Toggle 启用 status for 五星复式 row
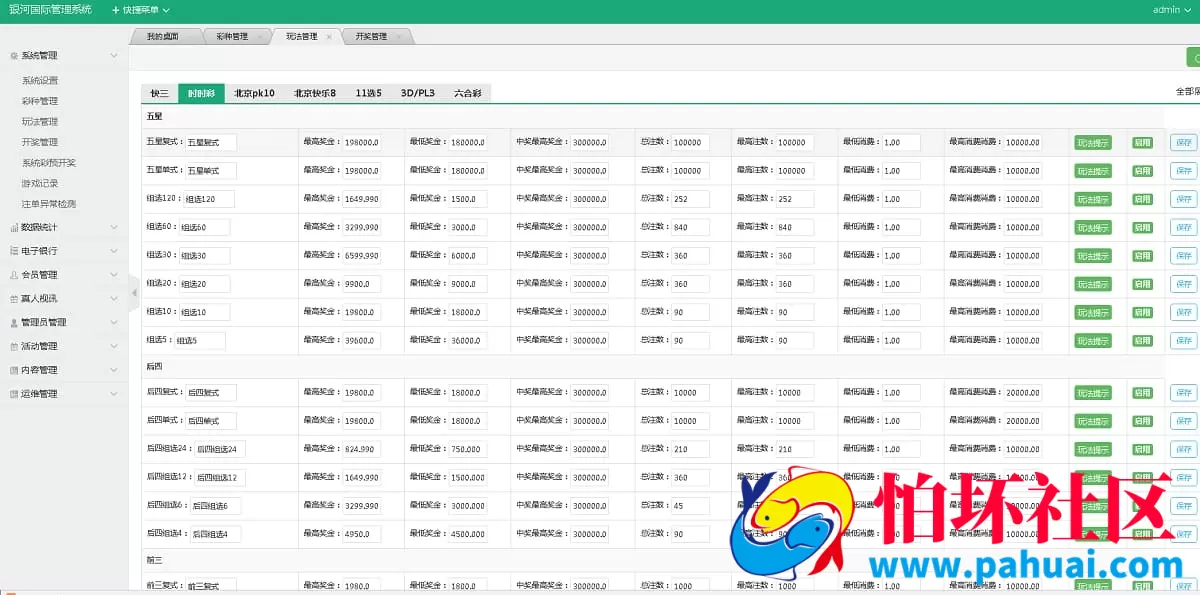The image size is (1200, 595). tap(1142, 143)
